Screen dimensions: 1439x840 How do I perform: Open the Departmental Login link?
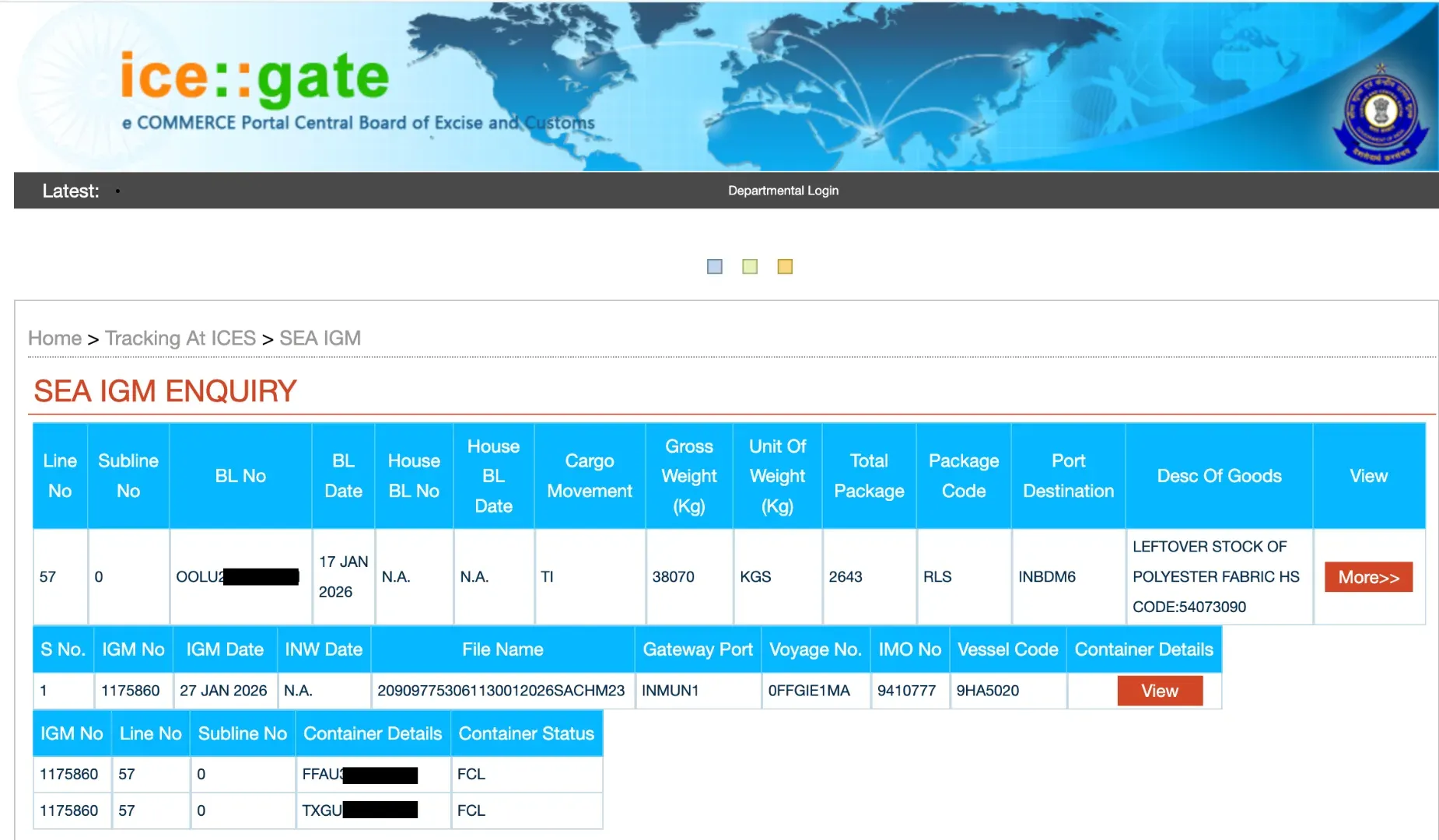pyautogui.click(x=783, y=191)
